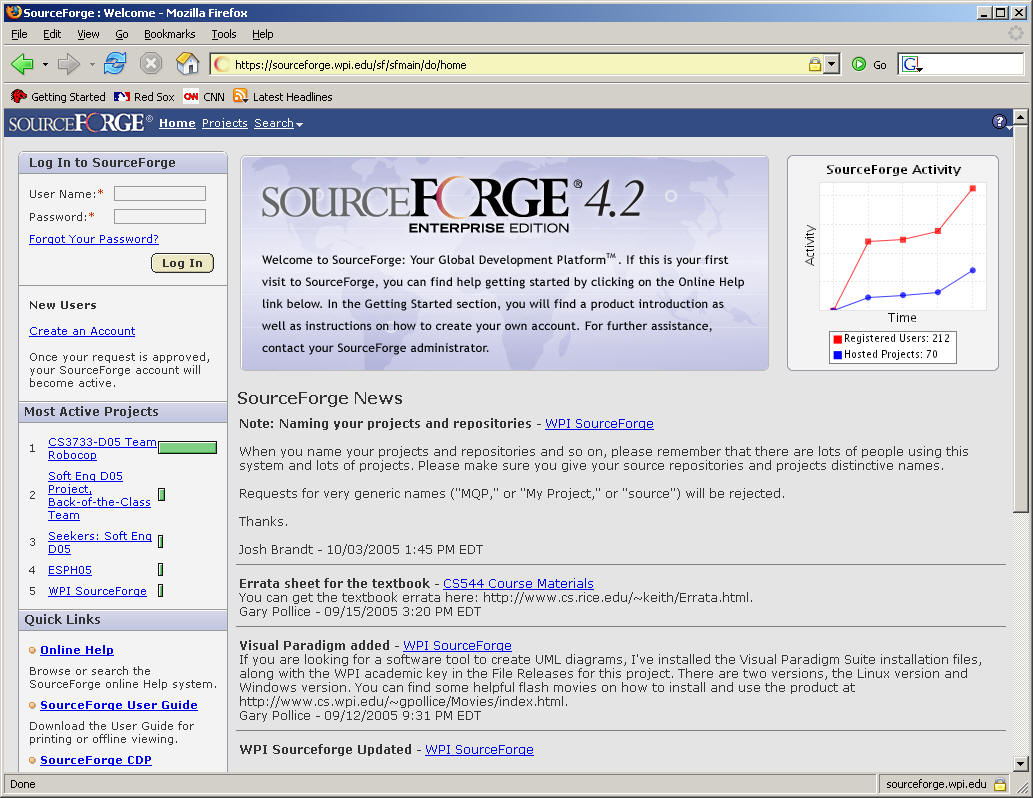Click the Password input field

tap(159, 217)
